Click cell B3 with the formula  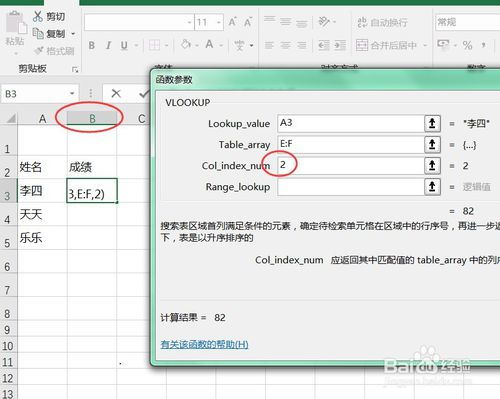point(92,191)
